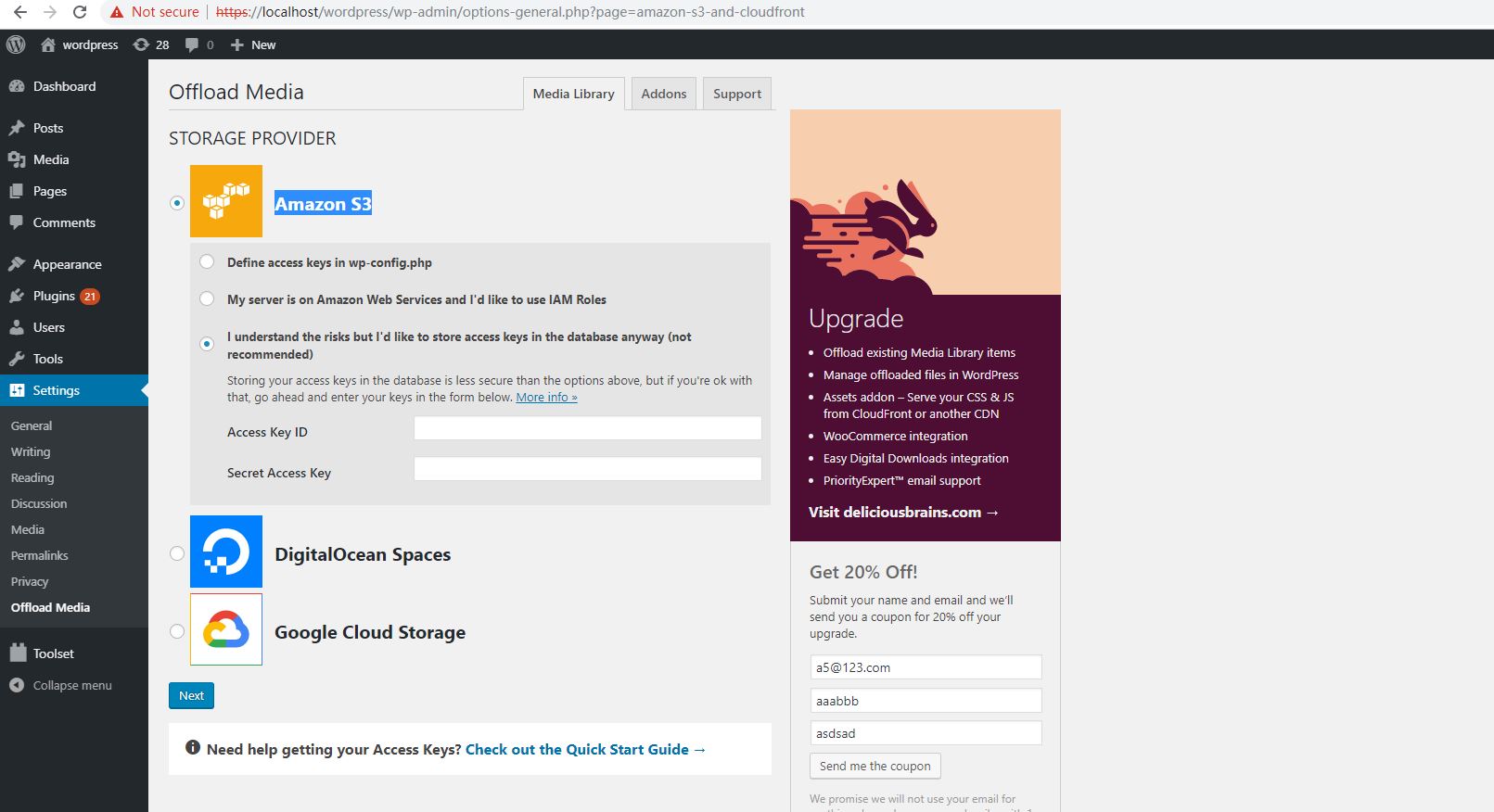Image resolution: width=1494 pixels, height=812 pixels.
Task: Select the DigitalOcean Spaces radio button
Action: [x=177, y=553]
